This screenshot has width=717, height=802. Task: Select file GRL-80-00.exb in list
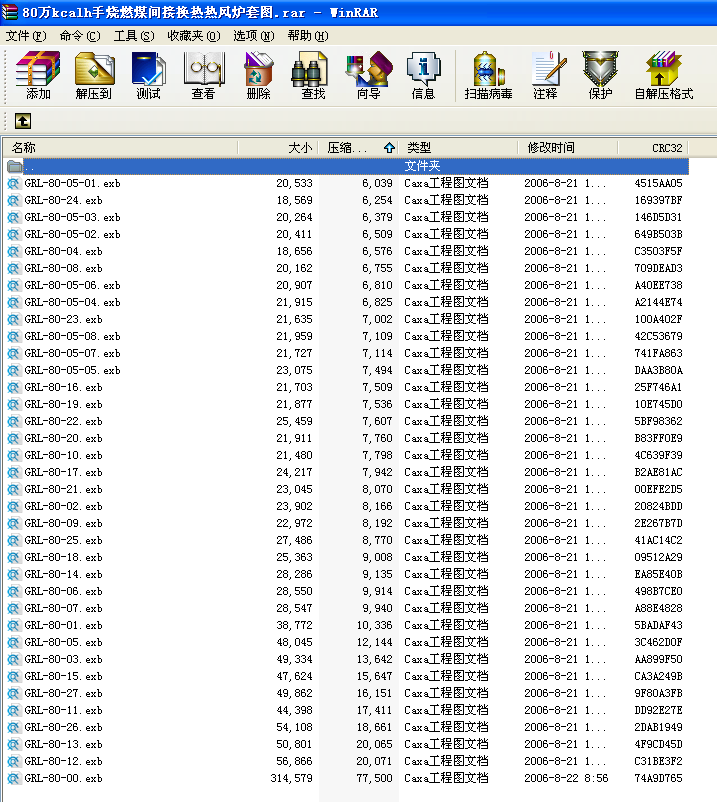[x=63, y=778]
